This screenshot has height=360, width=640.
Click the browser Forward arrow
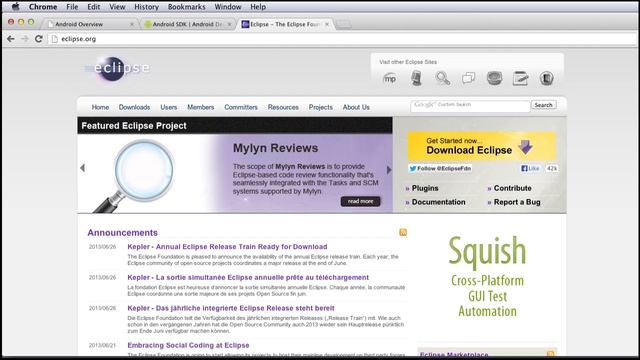click(24, 39)
